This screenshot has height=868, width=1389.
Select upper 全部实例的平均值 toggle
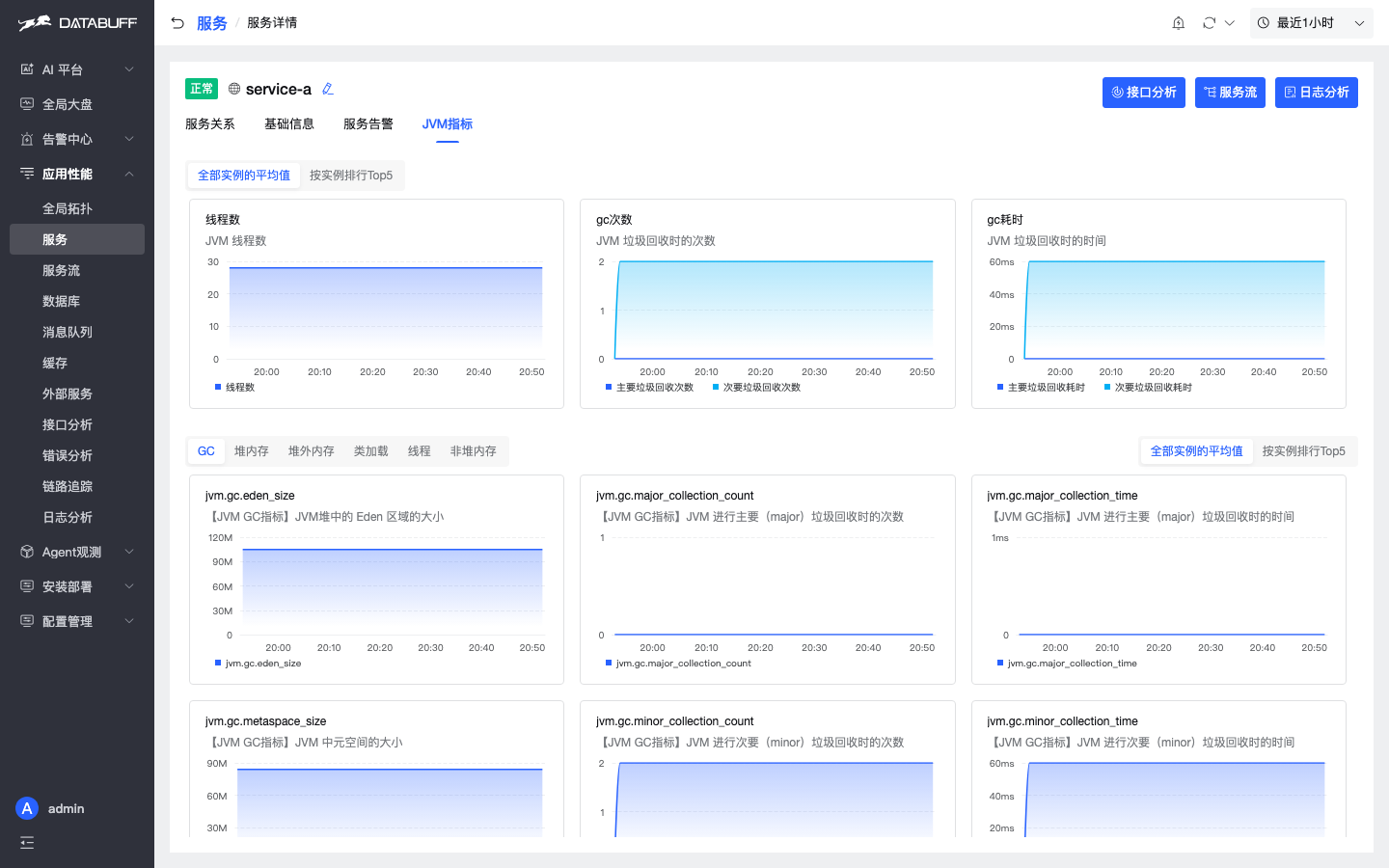[x=244, y=176]
